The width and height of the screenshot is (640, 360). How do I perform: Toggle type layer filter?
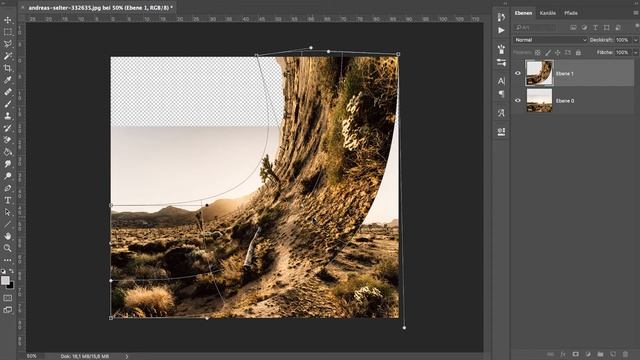click(595, 27)
